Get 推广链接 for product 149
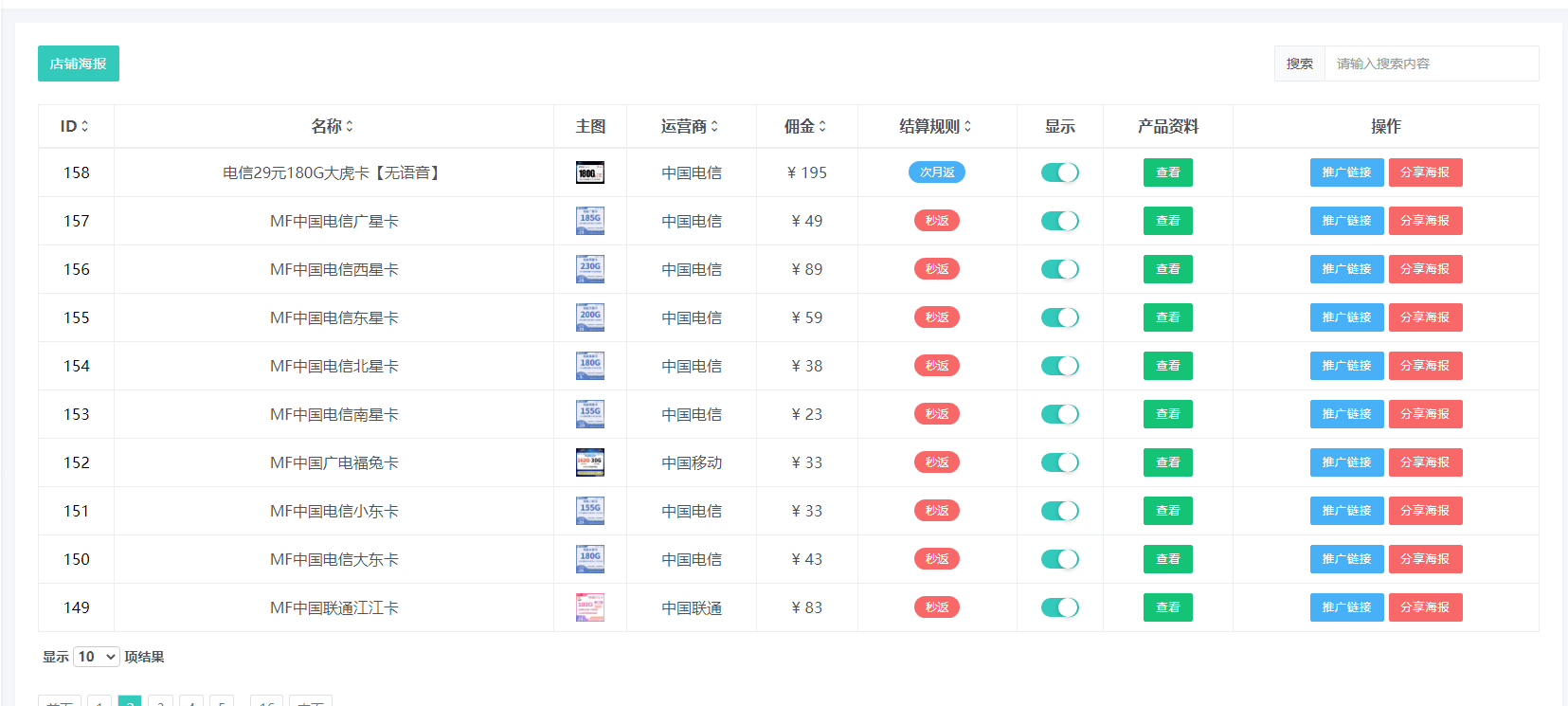This screenshot has height=706, width=1568. point(1347,607)
